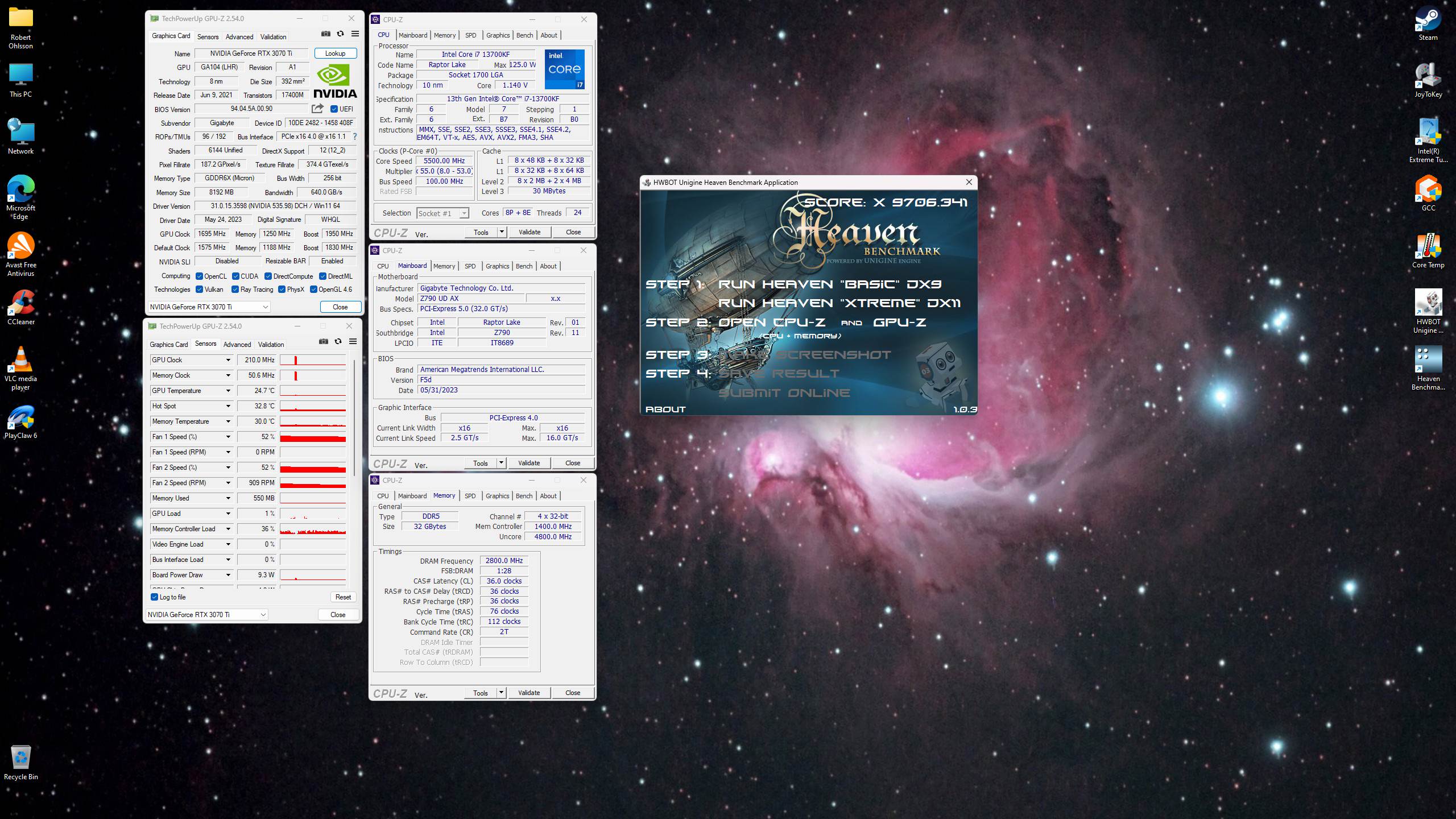Launch JoyToKey from the desktop
Image resolution: width=1456 pixels, height=819 pixels.
click(1428, 80)
